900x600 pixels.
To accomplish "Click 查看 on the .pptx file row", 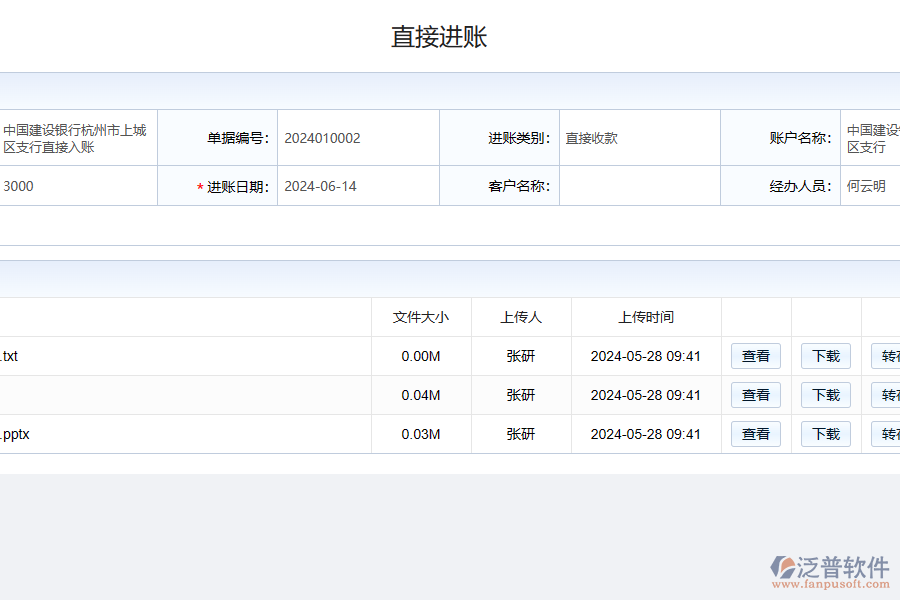I will click(x=755, y=434).
